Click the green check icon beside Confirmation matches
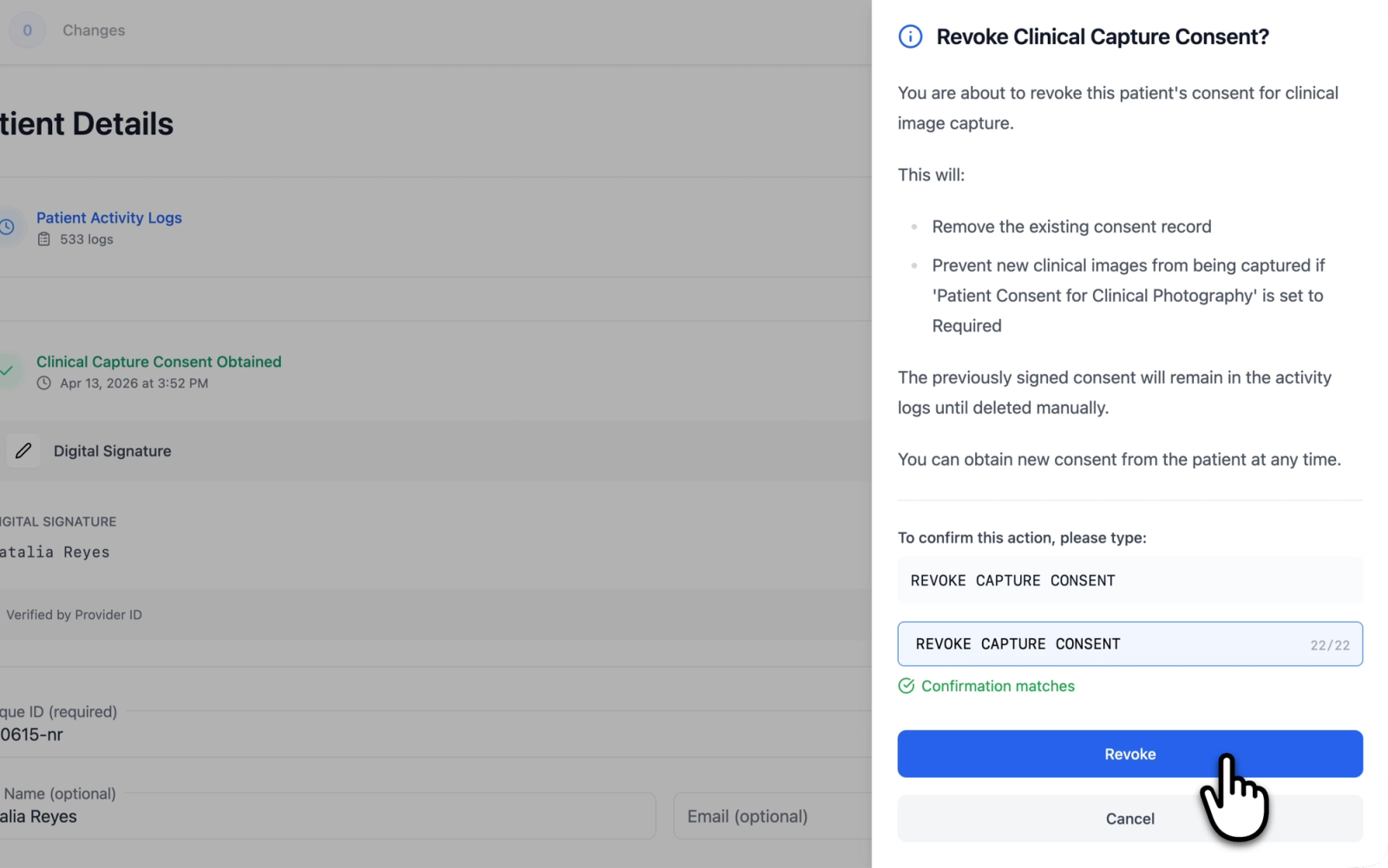The height and width of the screenshot is (868, 1388). pyautogui.click(x=906, y=685)
